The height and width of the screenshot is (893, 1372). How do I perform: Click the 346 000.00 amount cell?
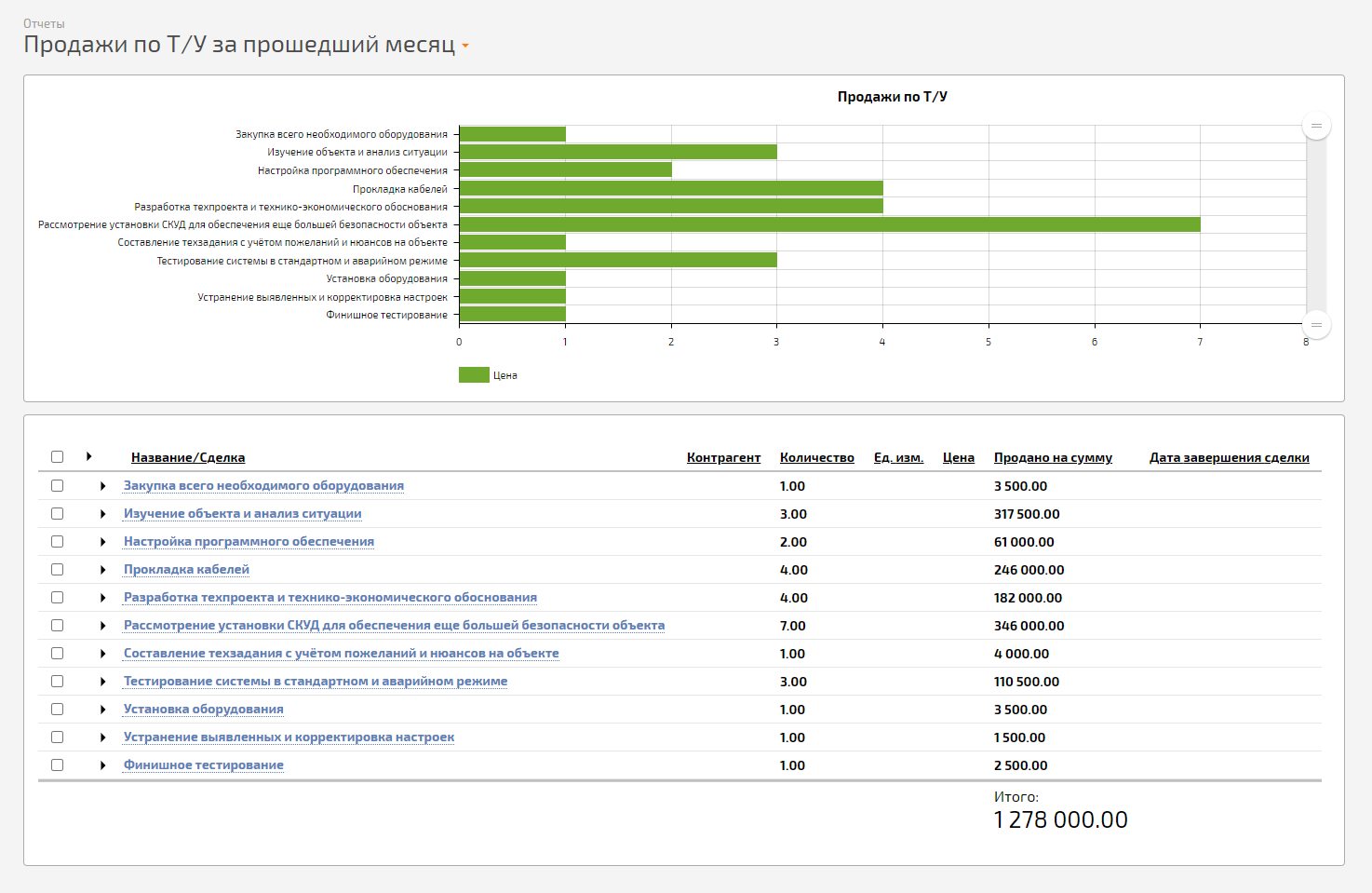(x=1029, y=626)
